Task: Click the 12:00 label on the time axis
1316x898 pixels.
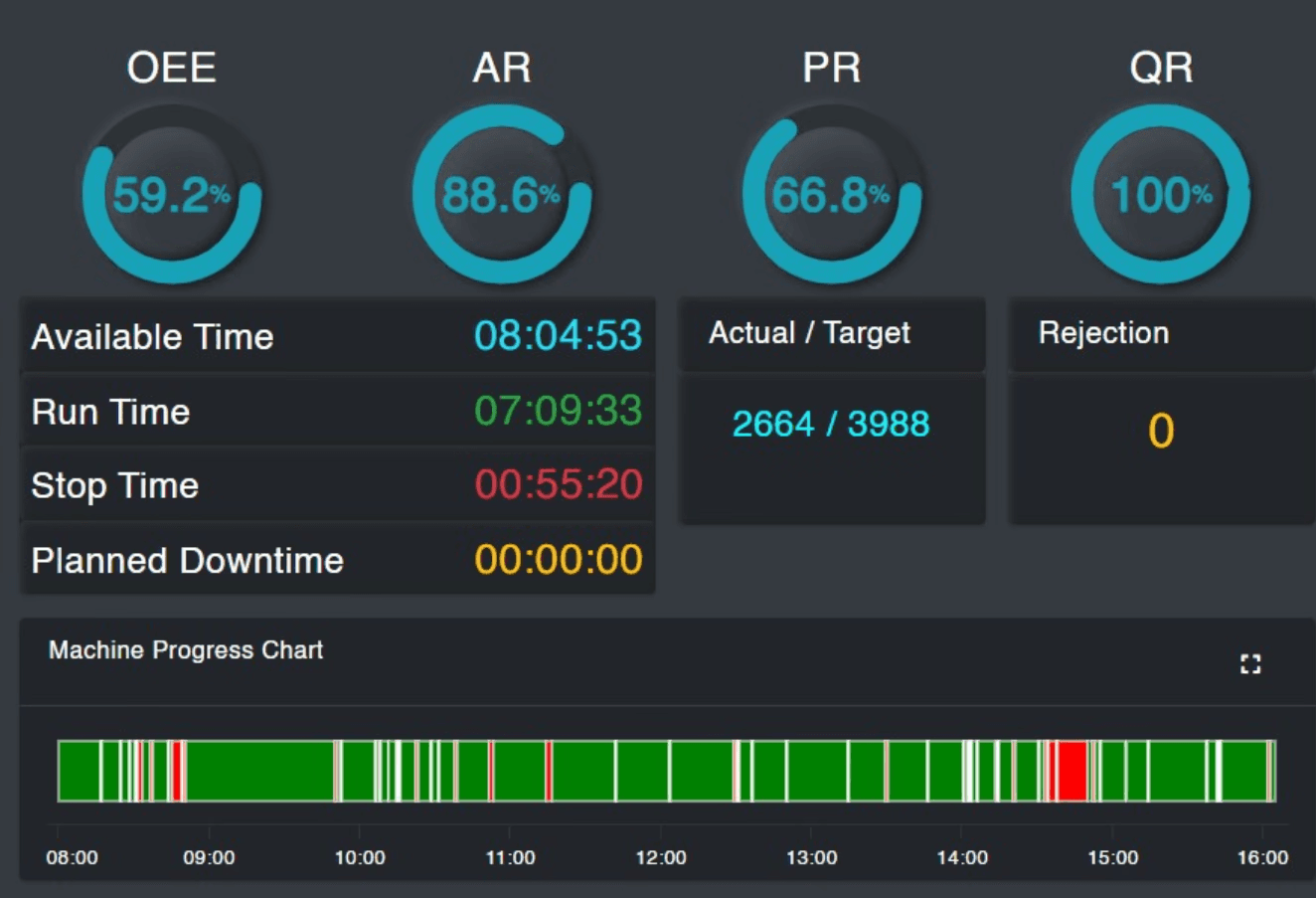Action: 661,857
